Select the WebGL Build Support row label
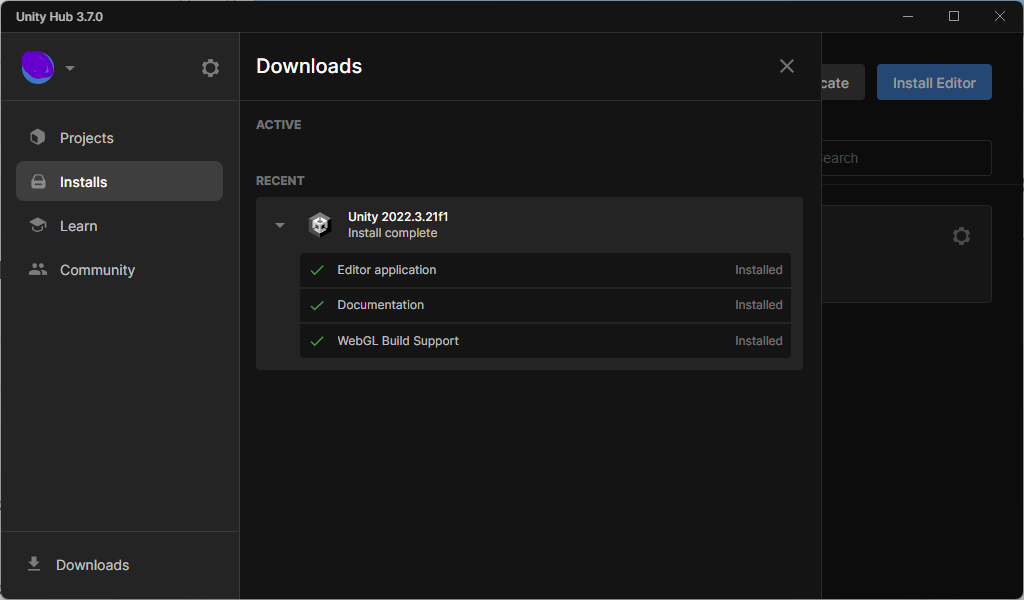This screenshot has height=600, width=1024. coord(398,341)
